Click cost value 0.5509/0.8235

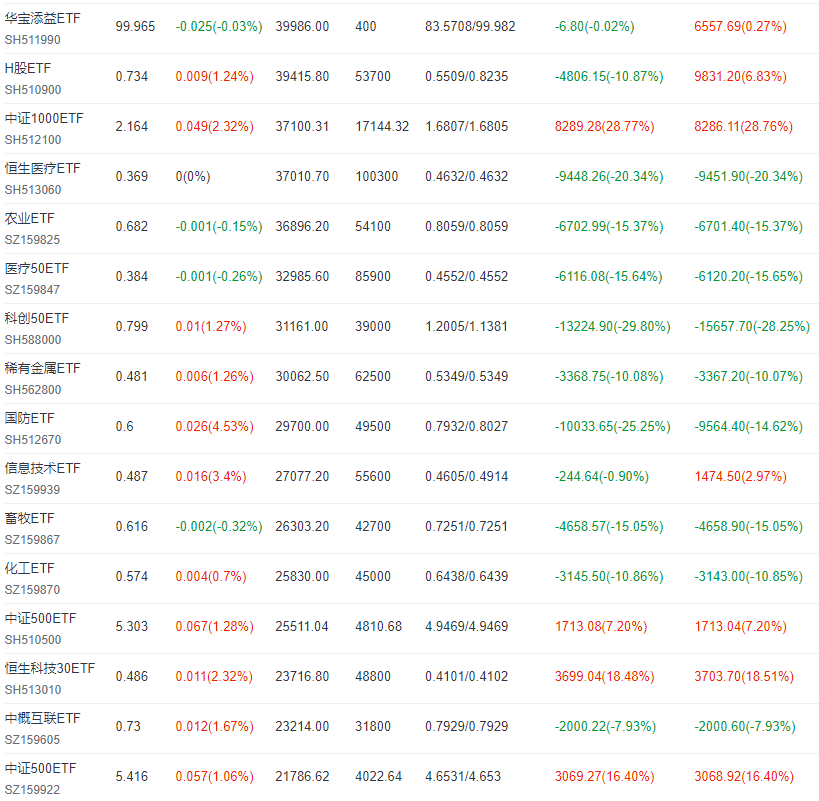466,77
